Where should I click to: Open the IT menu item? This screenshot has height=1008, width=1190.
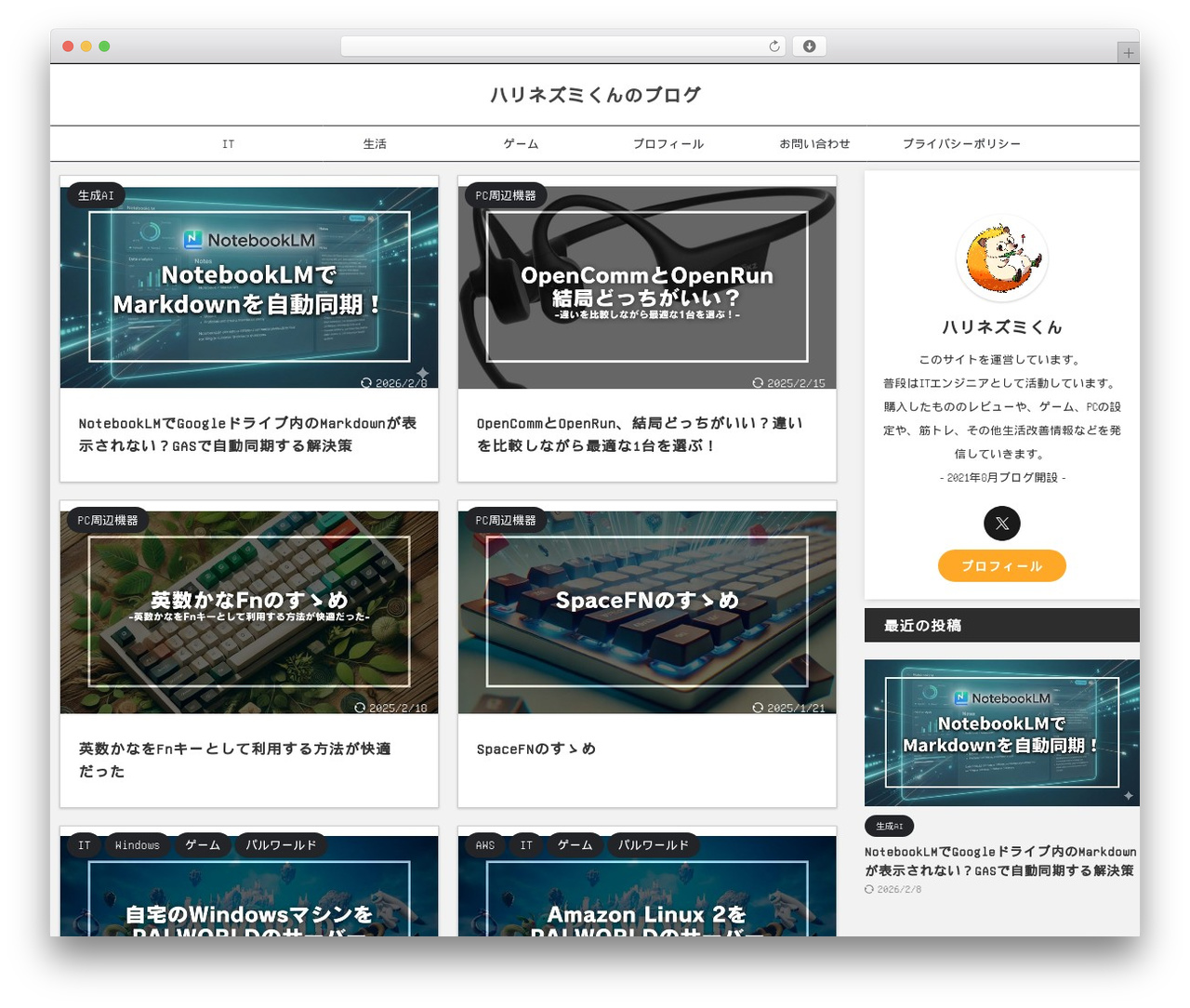[x=229, y=144]
